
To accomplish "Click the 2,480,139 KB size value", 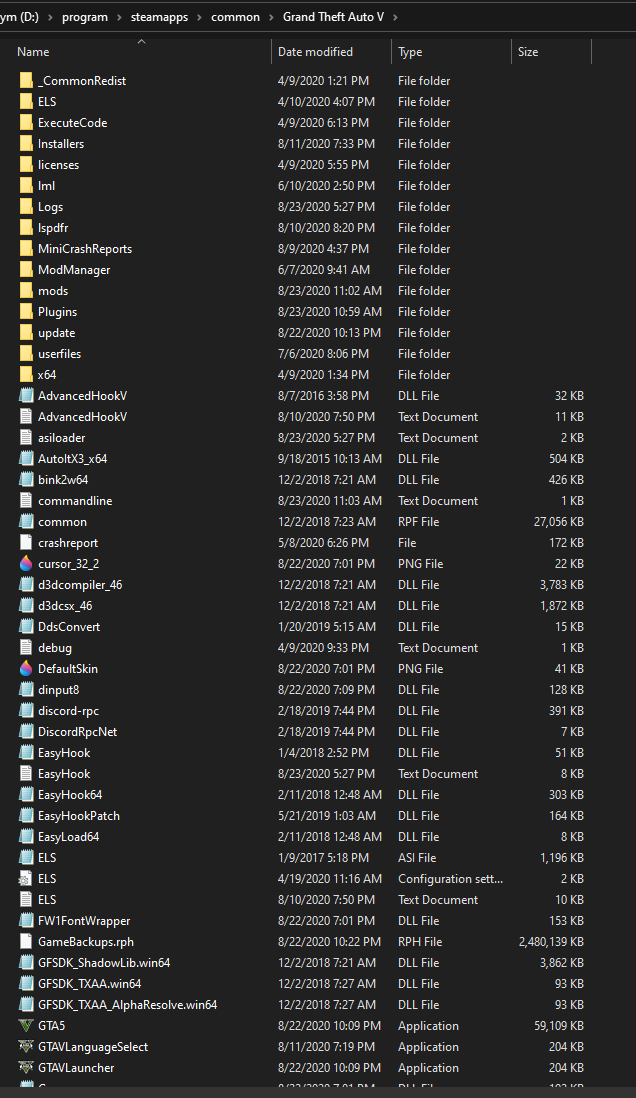I will [x=551, y=942].
